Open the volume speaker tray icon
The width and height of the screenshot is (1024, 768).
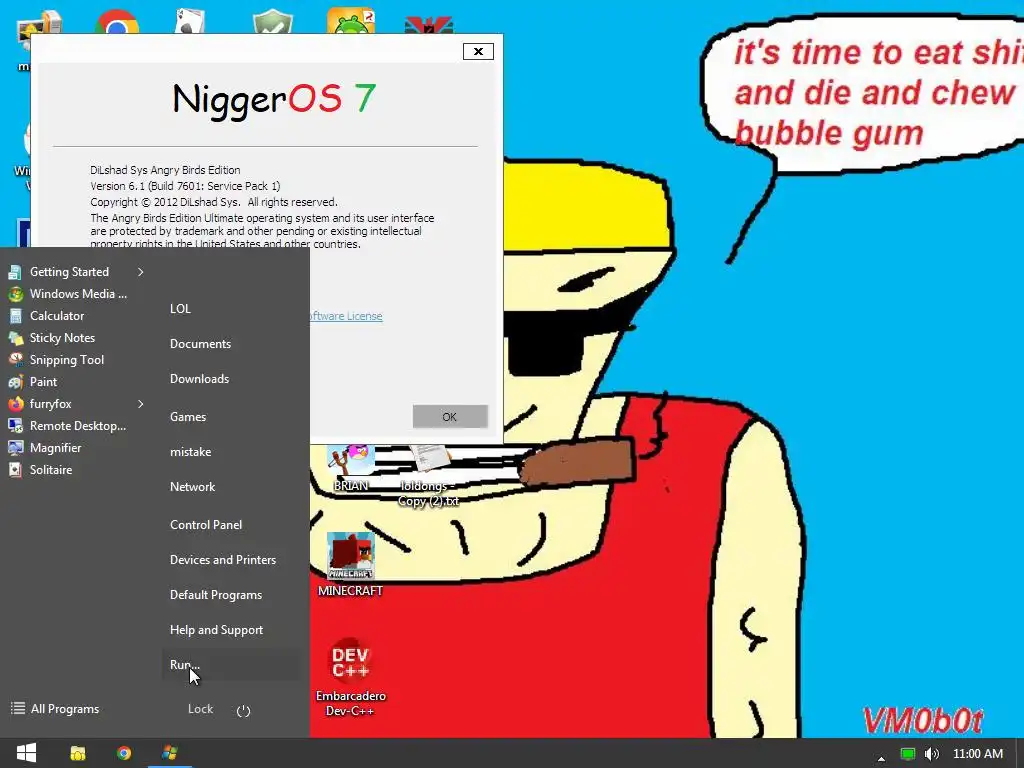click(932, 754)
